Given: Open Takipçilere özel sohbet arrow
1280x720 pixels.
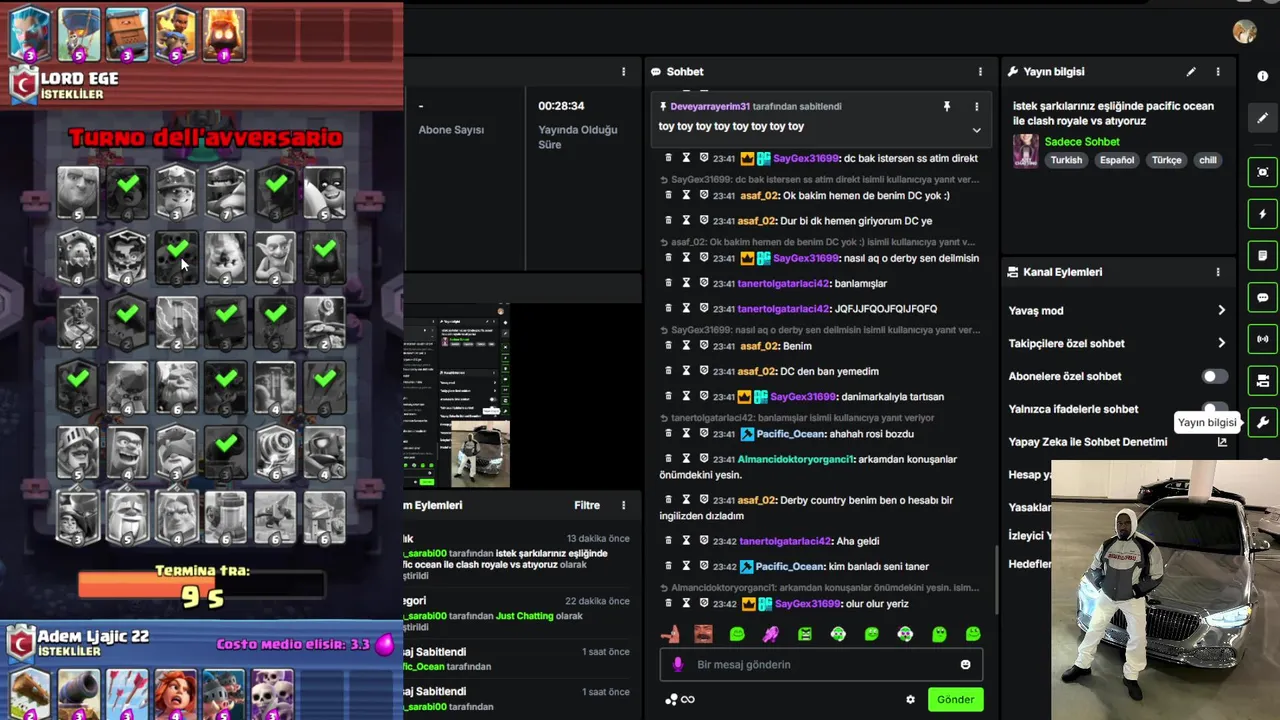Looking at the screenshot, I should [1221, 343].
